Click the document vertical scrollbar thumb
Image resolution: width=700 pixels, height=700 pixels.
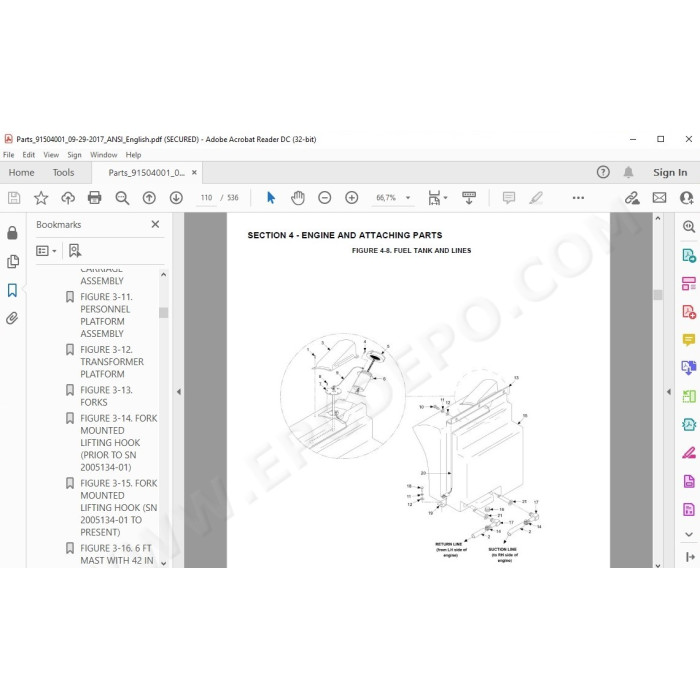pyautogui.click(x=658, y=295)
